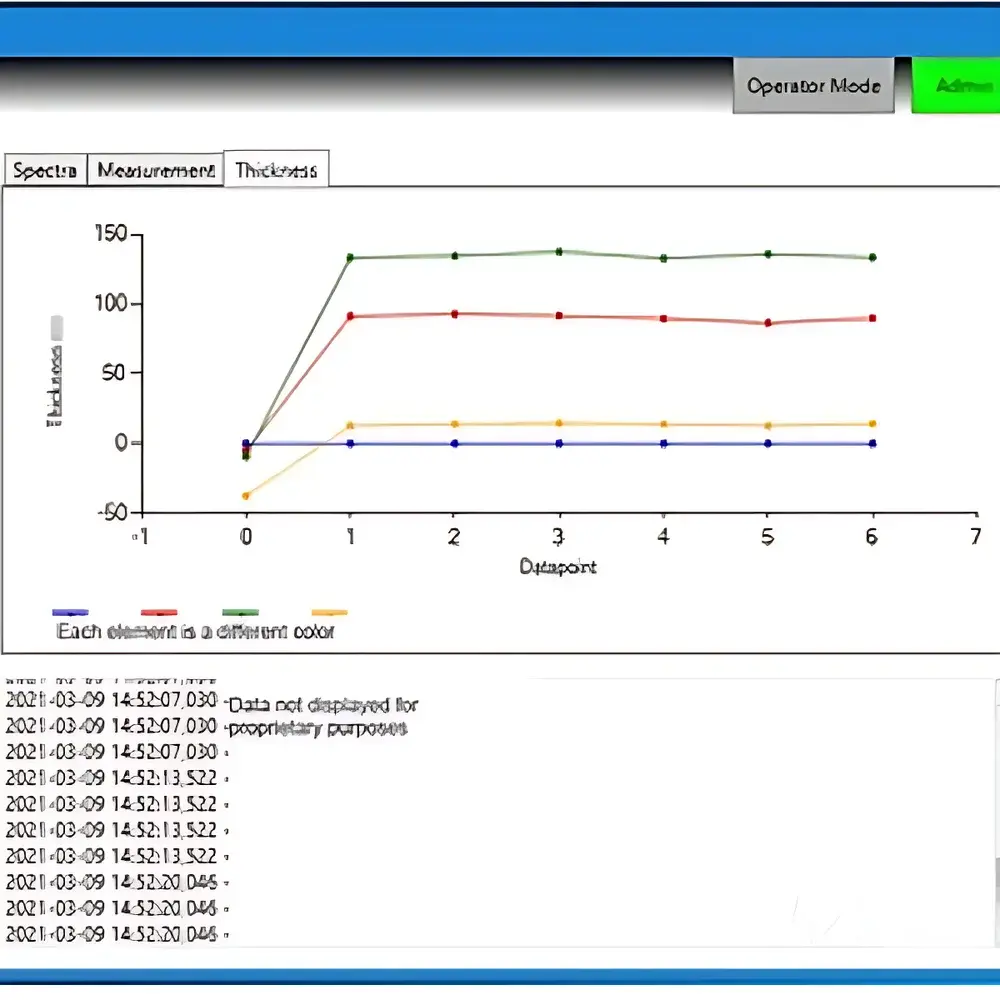Click the Operator Mode button

pyautogui.click(x=814, y=85)
